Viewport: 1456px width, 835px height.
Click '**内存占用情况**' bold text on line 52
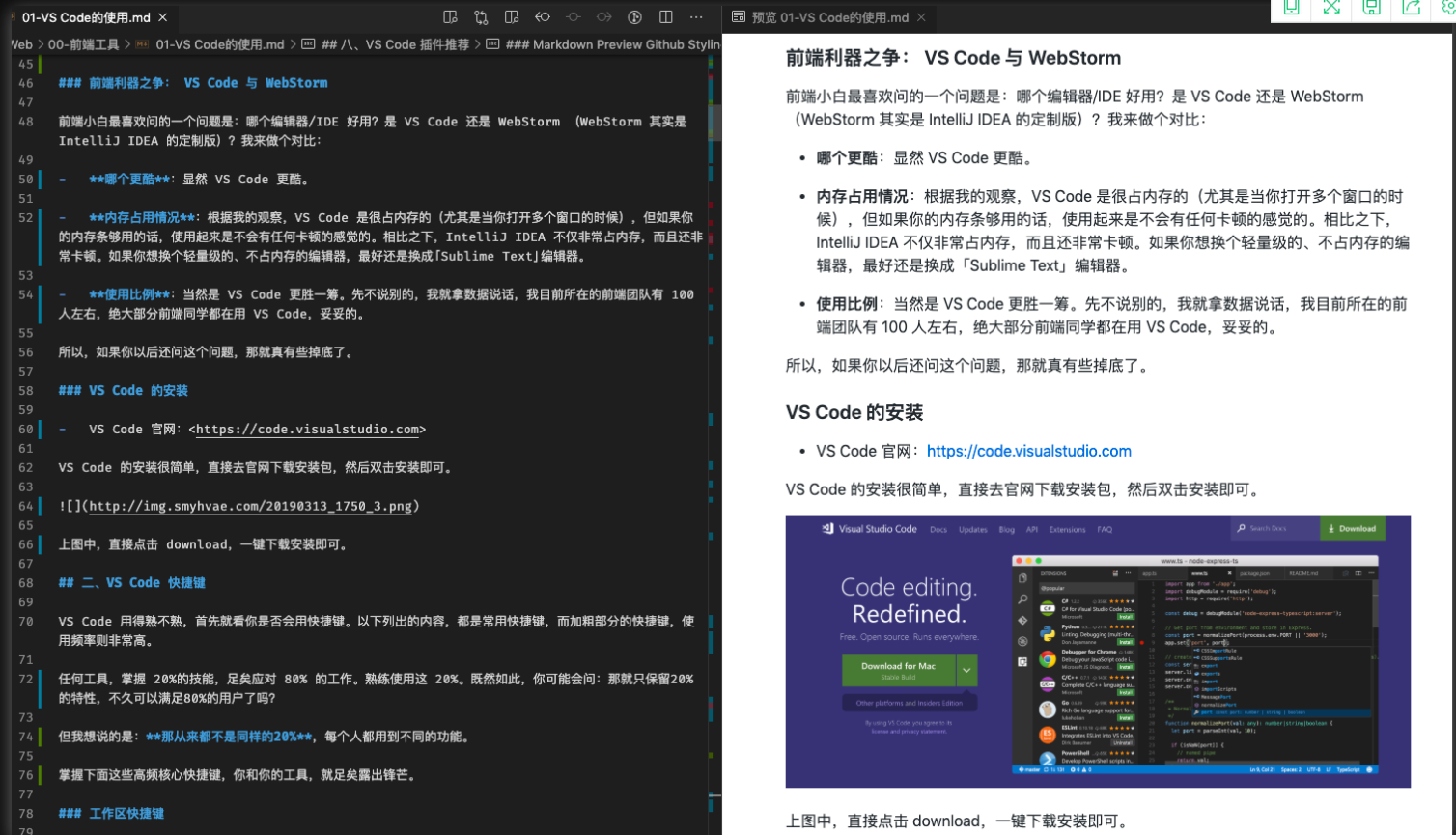[x=143, y=218]
